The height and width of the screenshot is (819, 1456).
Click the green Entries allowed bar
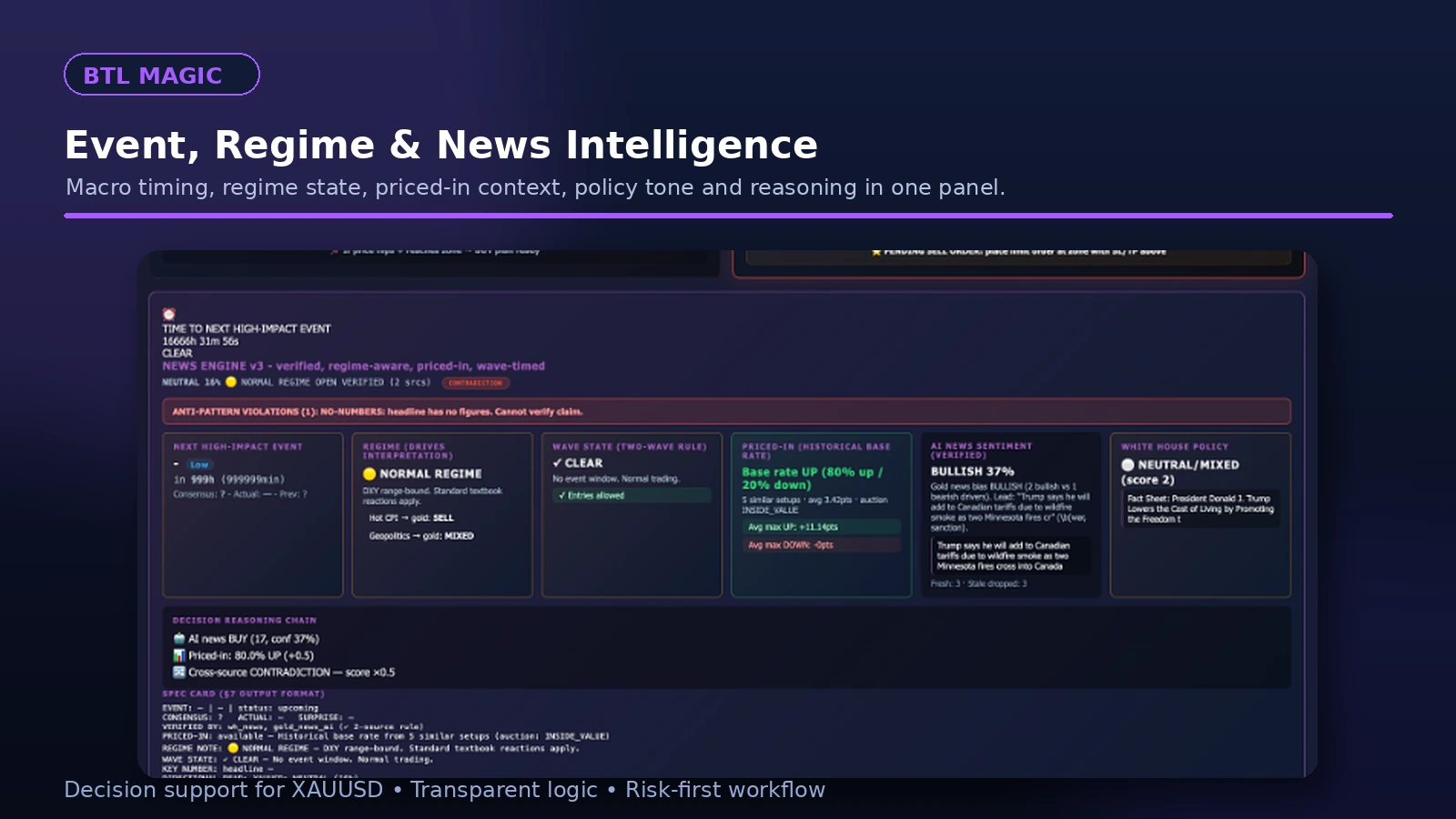(x=632, y=495)
